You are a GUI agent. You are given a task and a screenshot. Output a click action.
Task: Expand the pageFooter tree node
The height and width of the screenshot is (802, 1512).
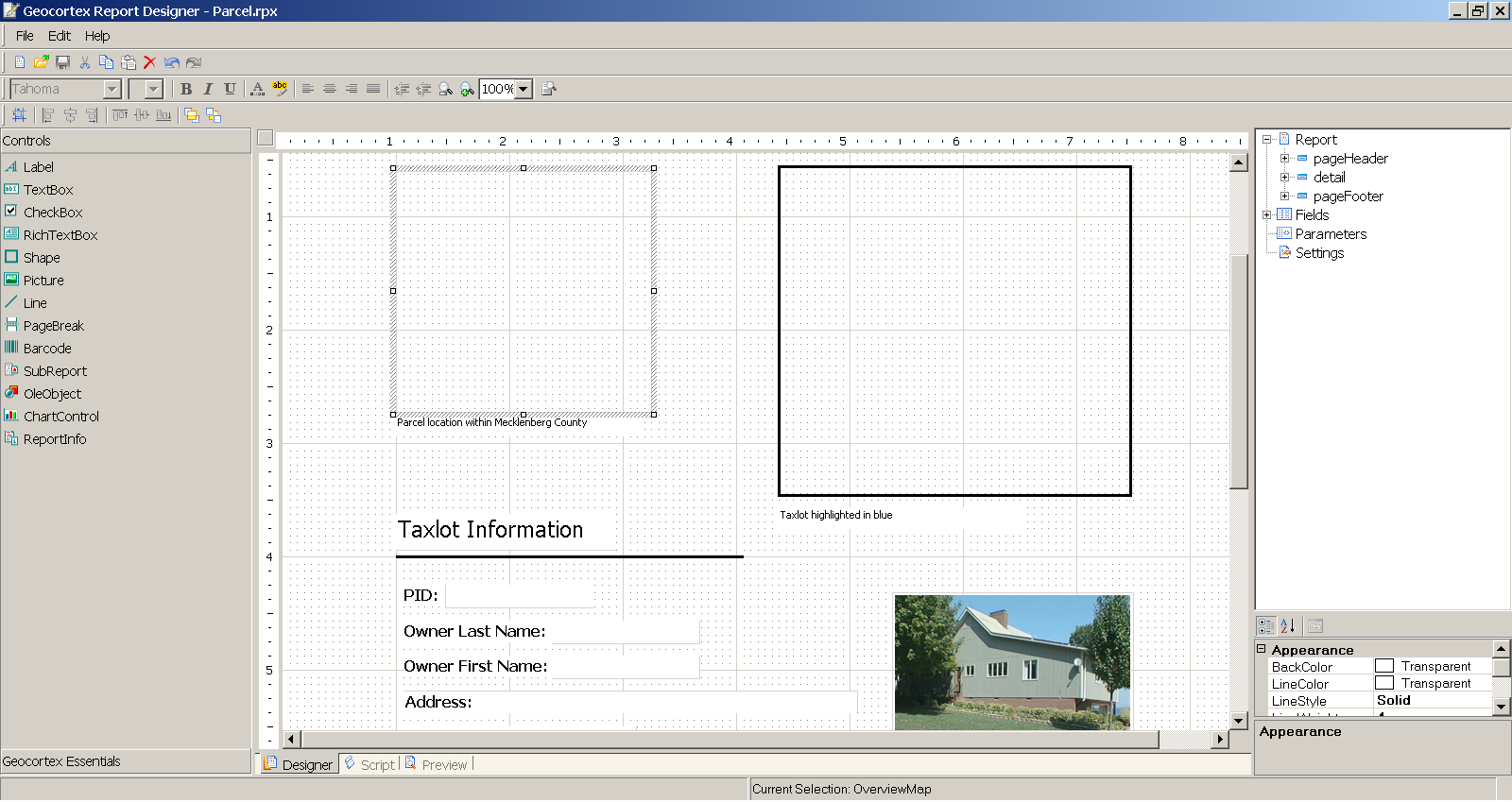point(1284,196)
